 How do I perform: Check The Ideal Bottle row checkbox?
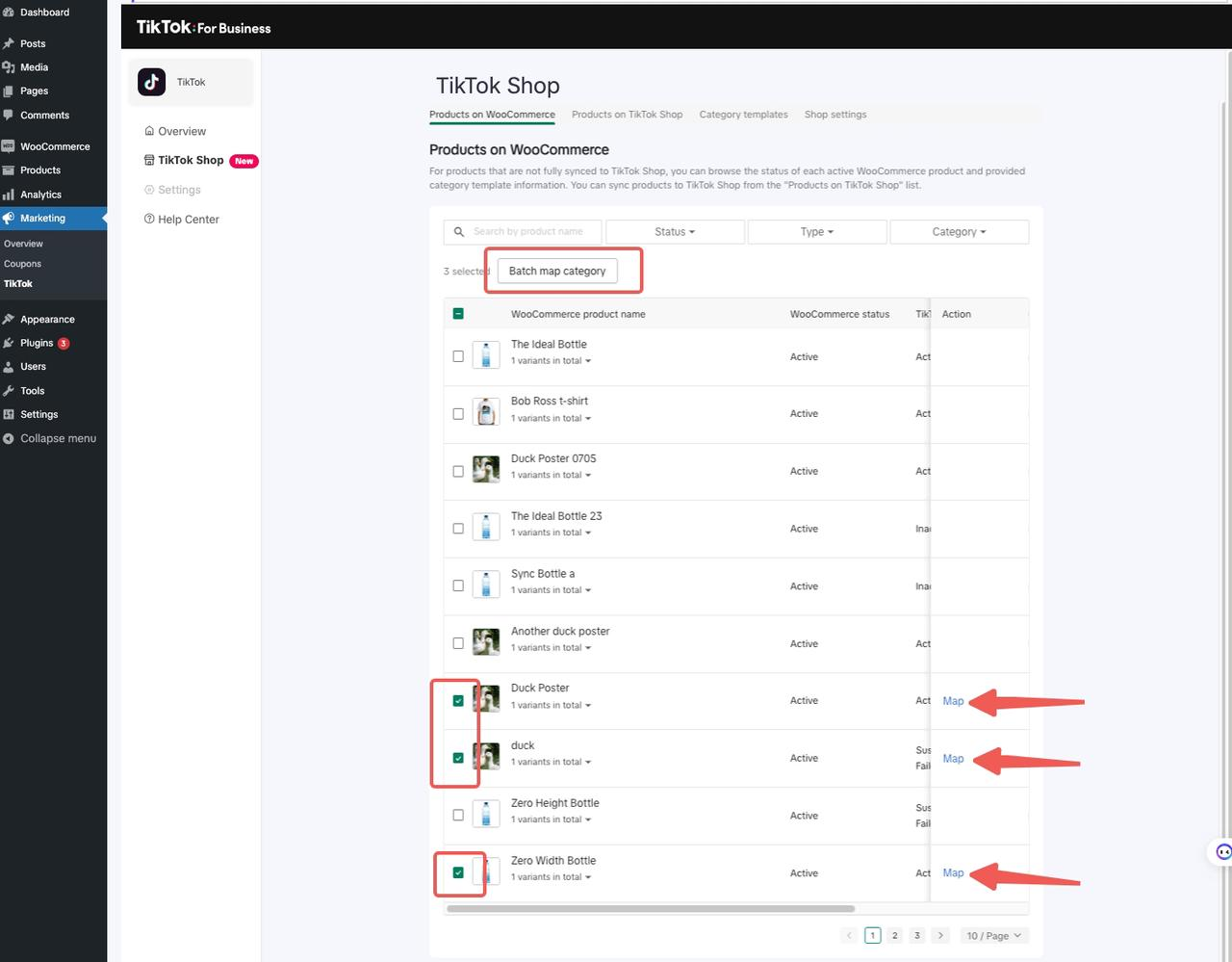[x=458, y=356]
